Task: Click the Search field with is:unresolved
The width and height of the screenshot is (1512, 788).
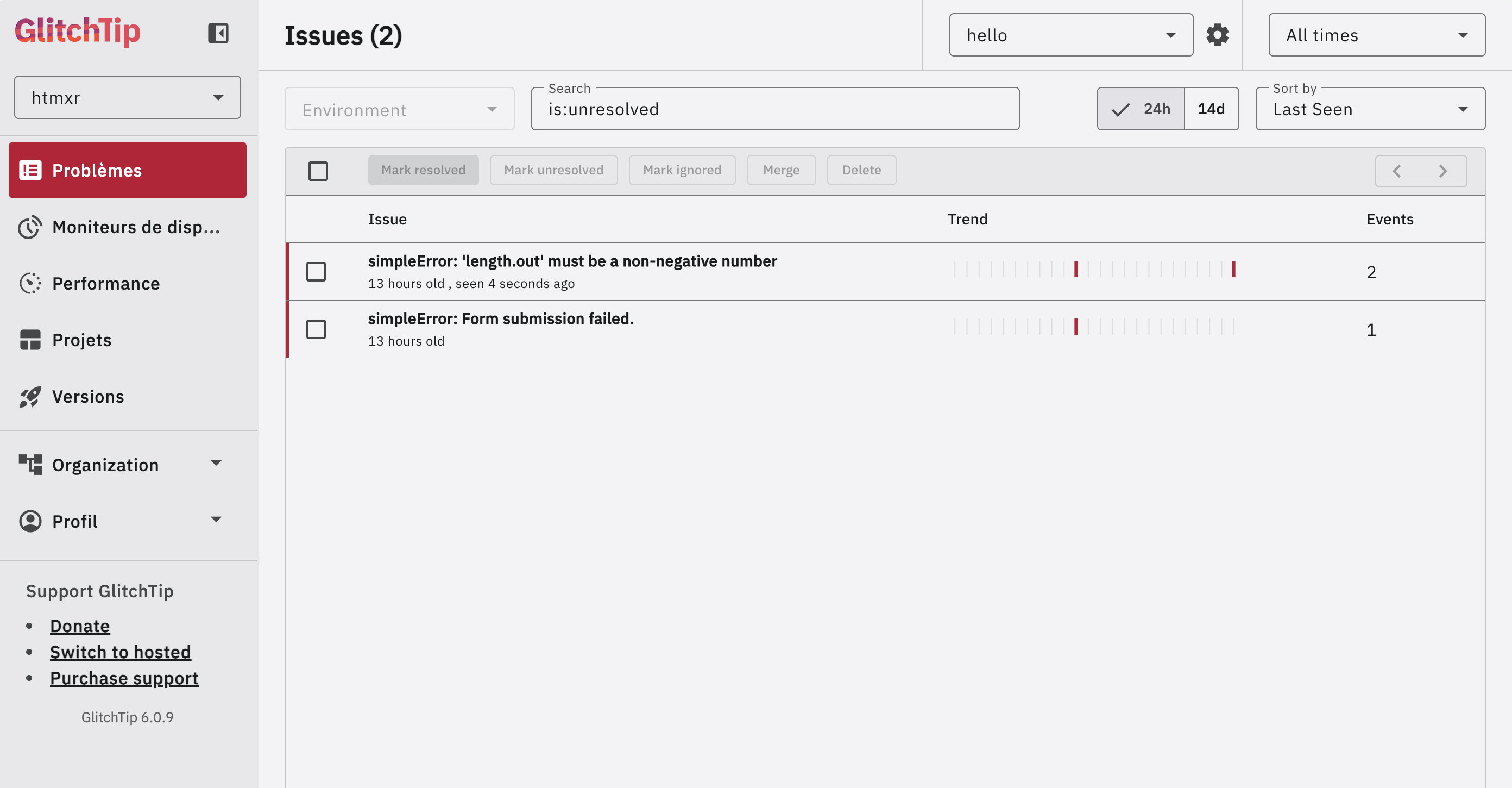Action: pyautogui.click(x=775, y=109)
